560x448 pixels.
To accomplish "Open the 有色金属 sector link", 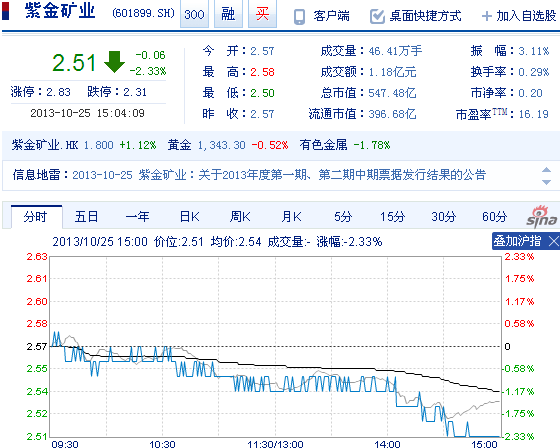I will (323, 145).
